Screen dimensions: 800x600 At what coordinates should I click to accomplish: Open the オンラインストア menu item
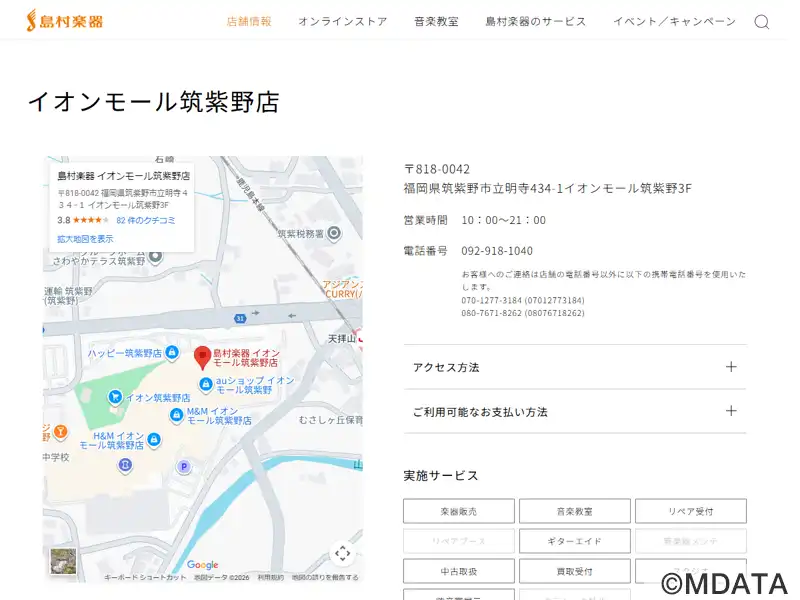342,21
